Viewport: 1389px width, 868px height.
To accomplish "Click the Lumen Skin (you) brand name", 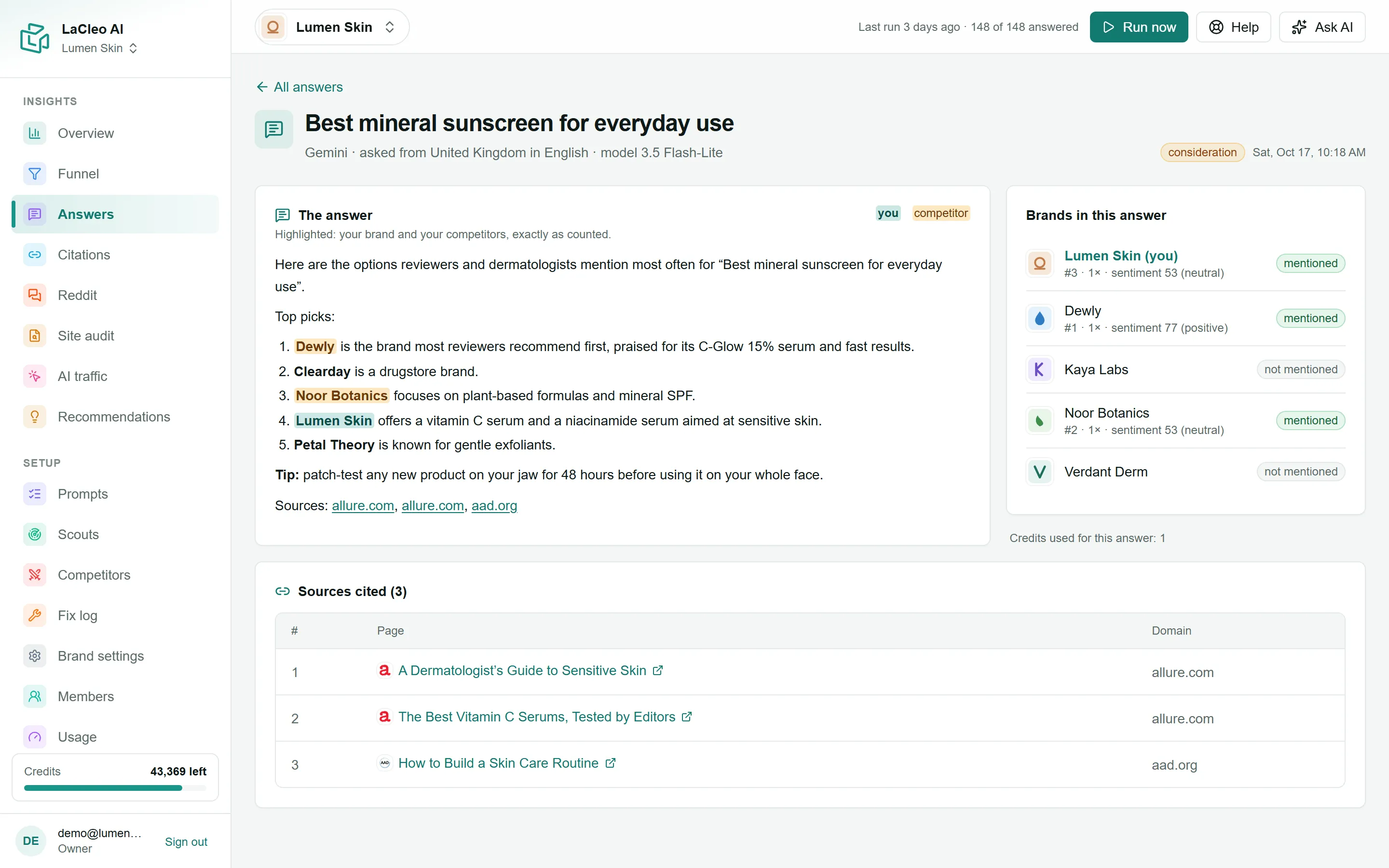I will point(1121,256).
